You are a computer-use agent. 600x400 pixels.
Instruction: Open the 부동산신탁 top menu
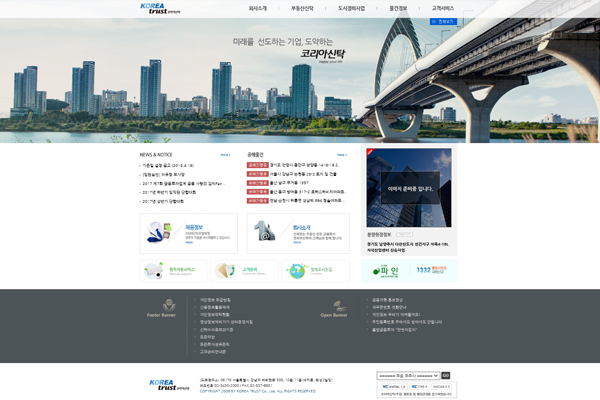click(x=302, y=8)
